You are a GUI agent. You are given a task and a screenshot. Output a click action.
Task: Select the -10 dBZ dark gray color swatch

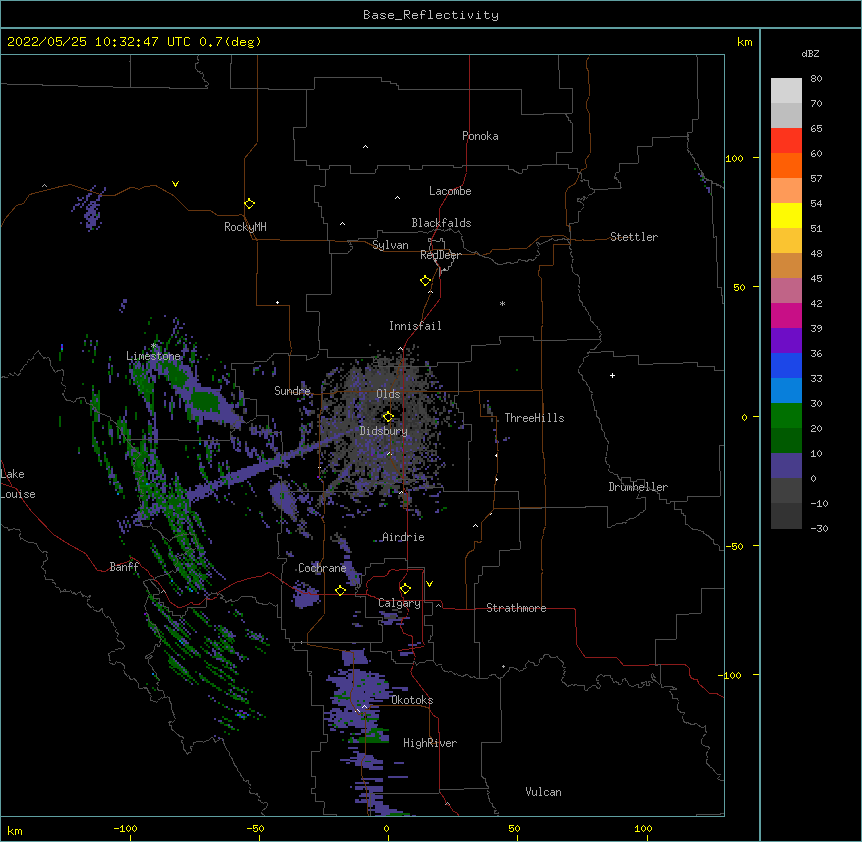tap(786, 516)
